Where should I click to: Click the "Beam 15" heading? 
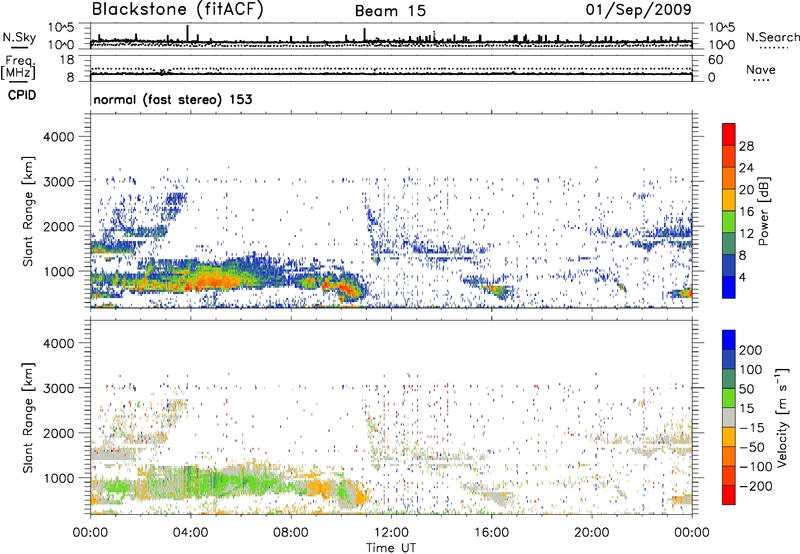(x=390, y=11)
